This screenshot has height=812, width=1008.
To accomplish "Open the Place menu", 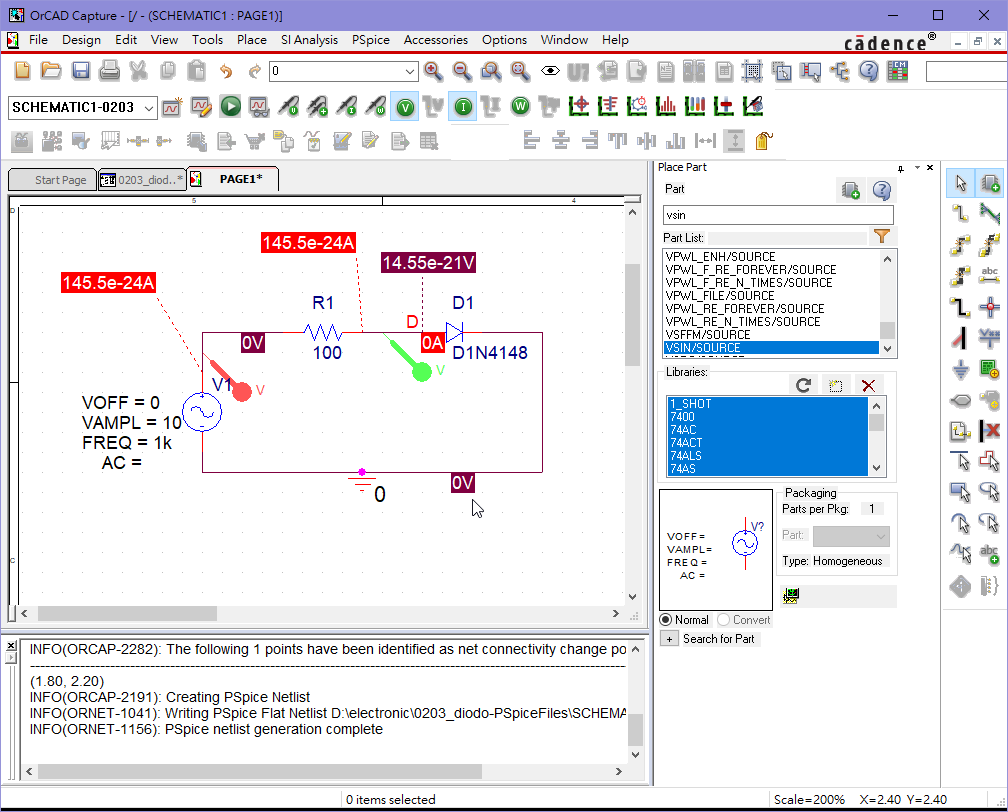I will point(252,40).
